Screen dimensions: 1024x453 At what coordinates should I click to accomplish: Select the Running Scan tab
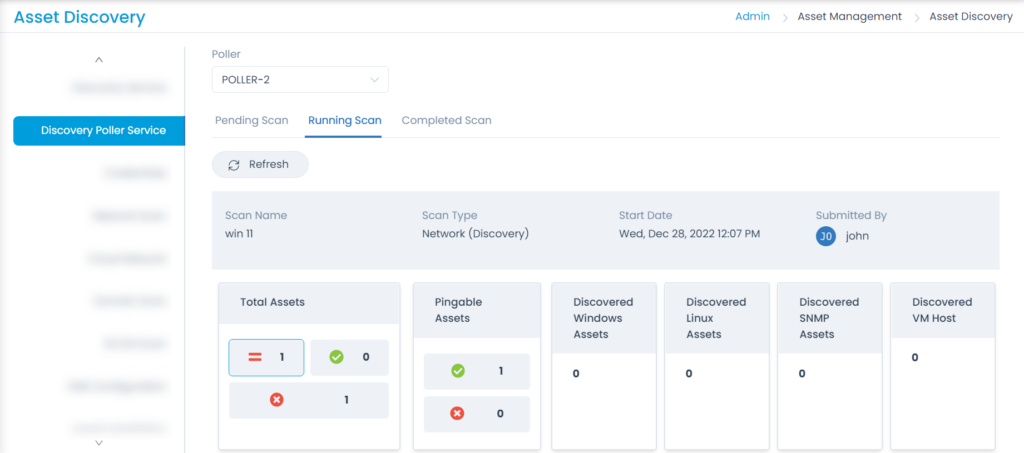345,120
